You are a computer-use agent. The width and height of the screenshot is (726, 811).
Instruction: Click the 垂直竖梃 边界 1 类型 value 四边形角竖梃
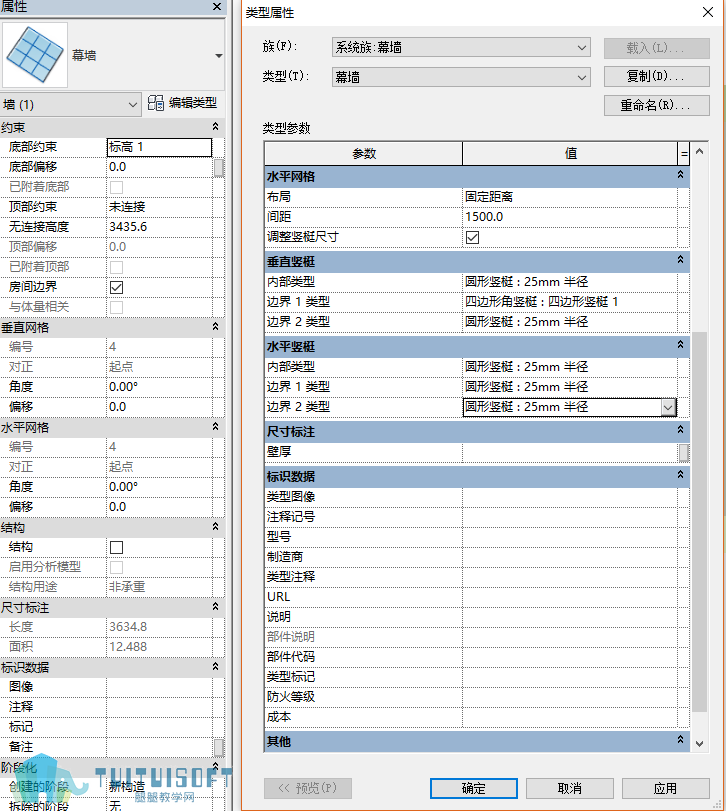[570, 302]
